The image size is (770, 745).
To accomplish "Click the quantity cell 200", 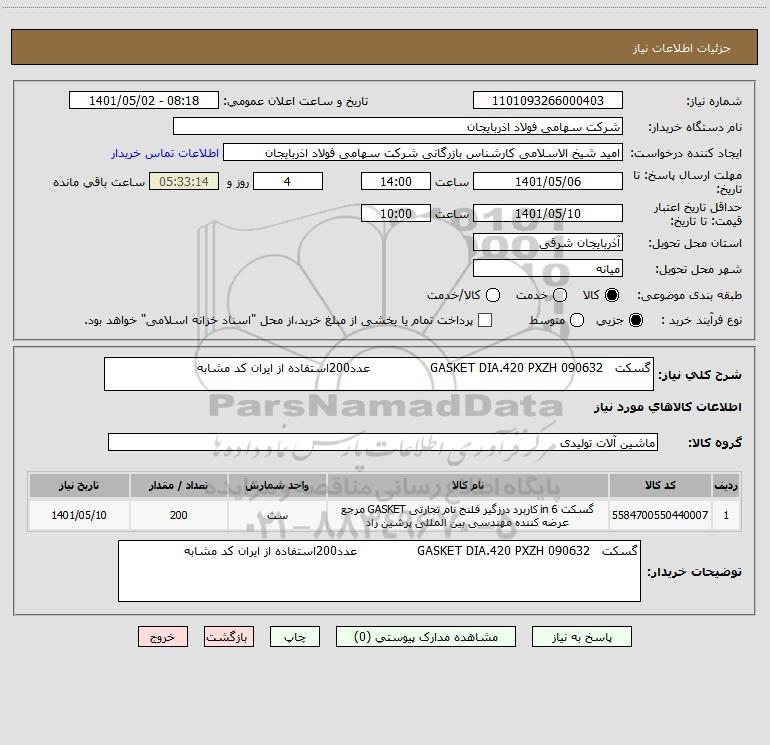I will click(179, 515).
